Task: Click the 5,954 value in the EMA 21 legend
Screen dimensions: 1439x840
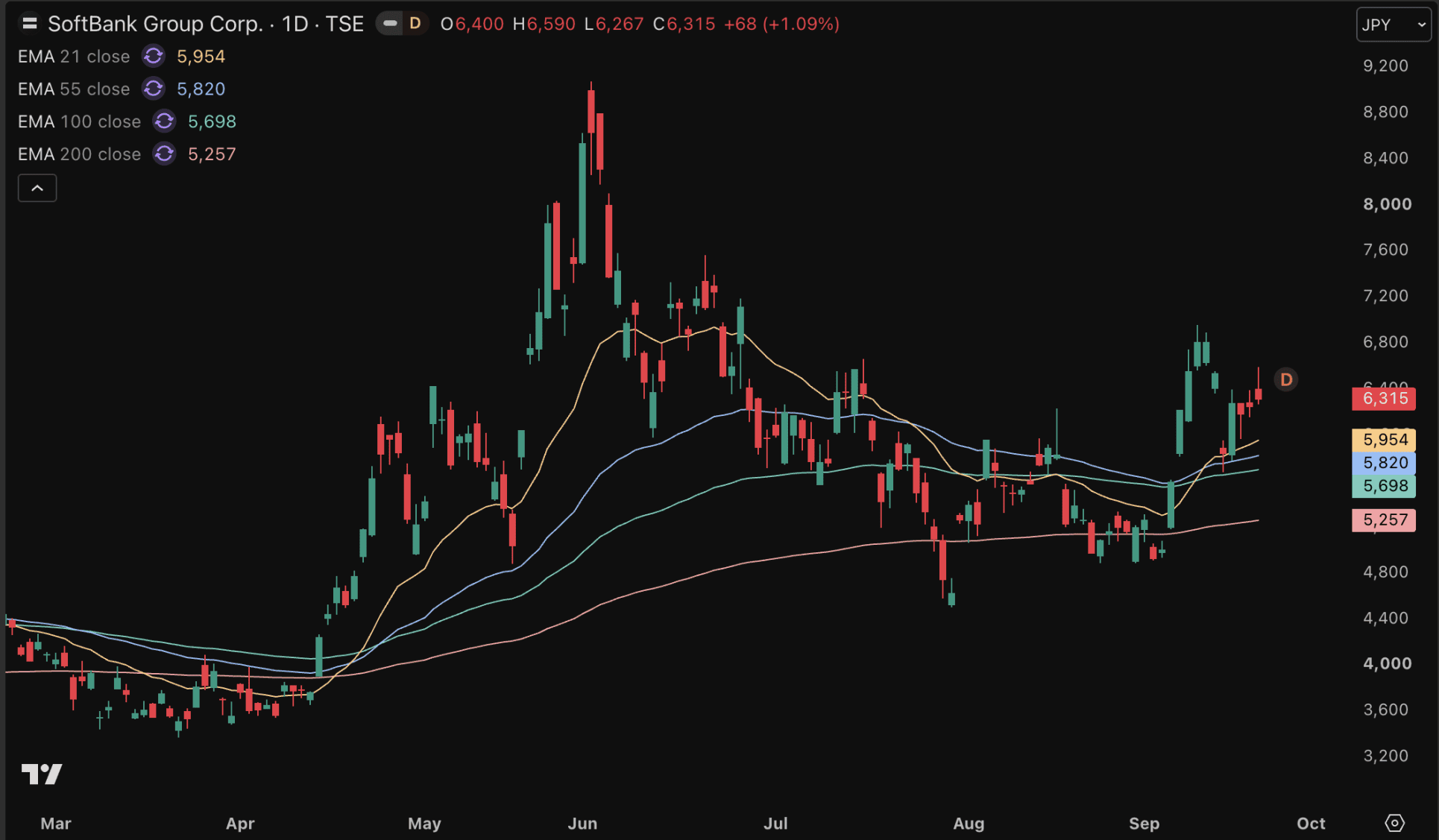Action: [x=201, y=57]
